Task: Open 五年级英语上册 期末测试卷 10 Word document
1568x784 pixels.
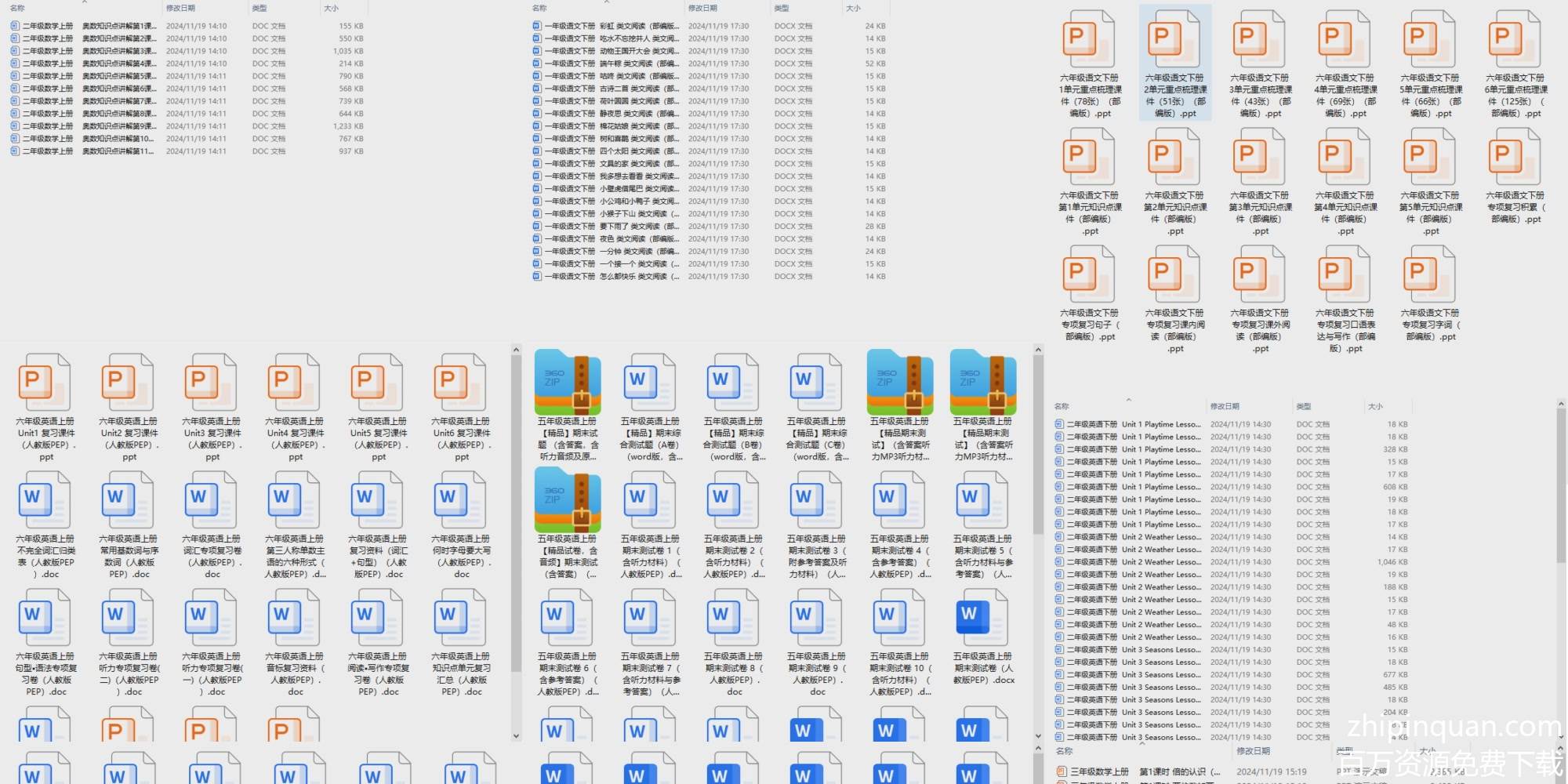Action: click(x=899, y=619)
